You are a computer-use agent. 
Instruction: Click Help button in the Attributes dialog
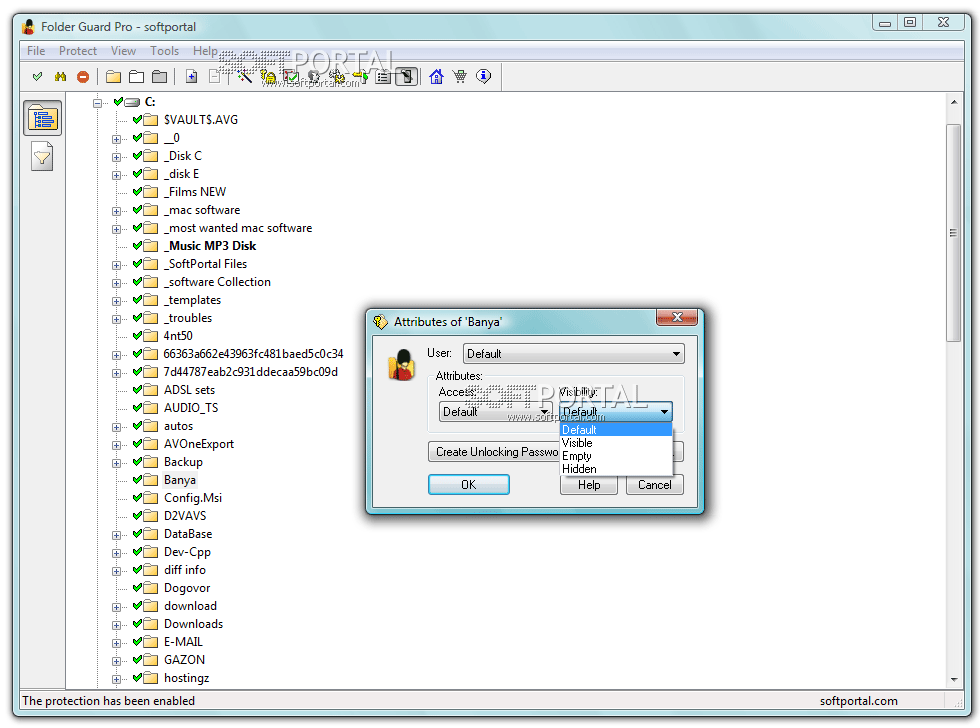(589, 485)
